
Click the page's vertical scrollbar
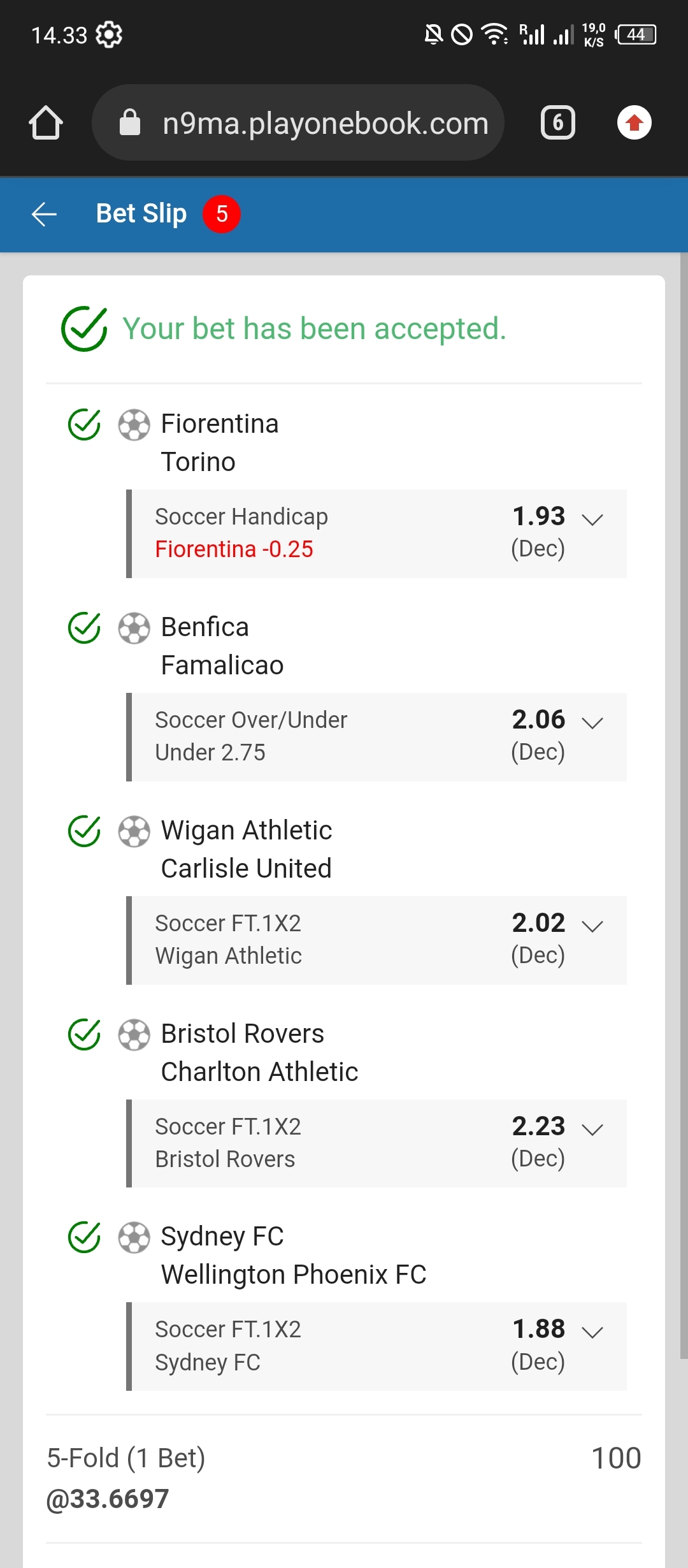click(x=684, y=765)
